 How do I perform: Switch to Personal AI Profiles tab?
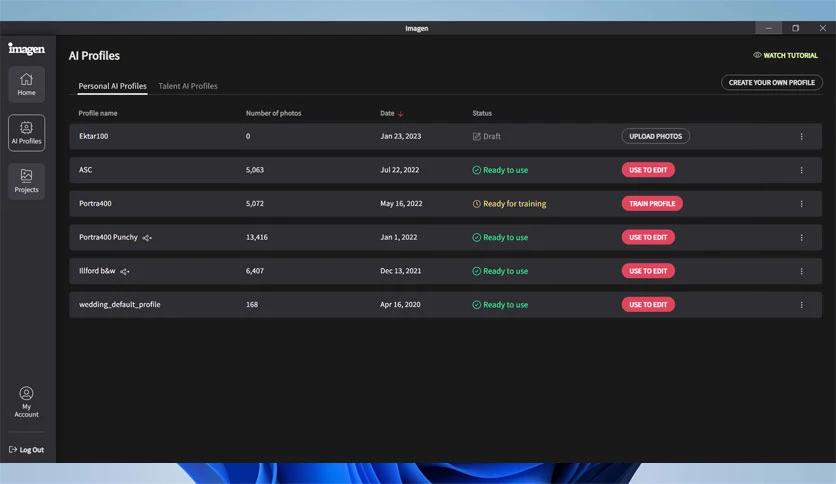(x=112, y=86)
